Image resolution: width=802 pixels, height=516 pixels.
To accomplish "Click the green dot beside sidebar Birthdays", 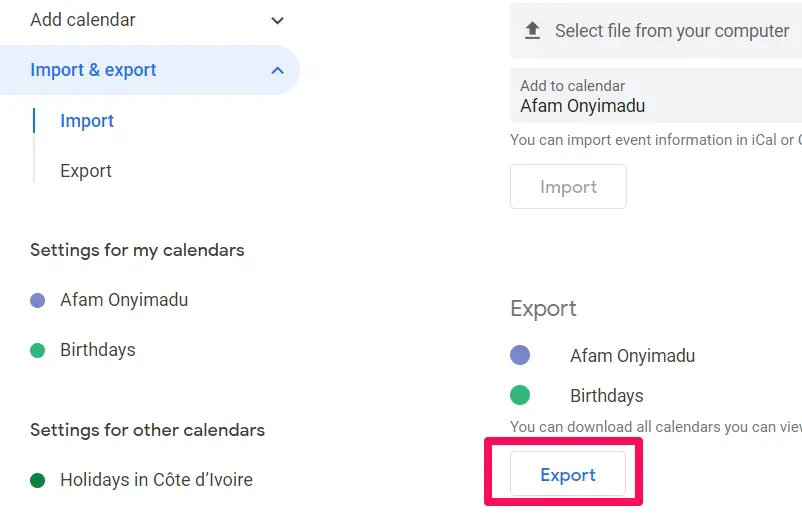I will tap(37, 350).
